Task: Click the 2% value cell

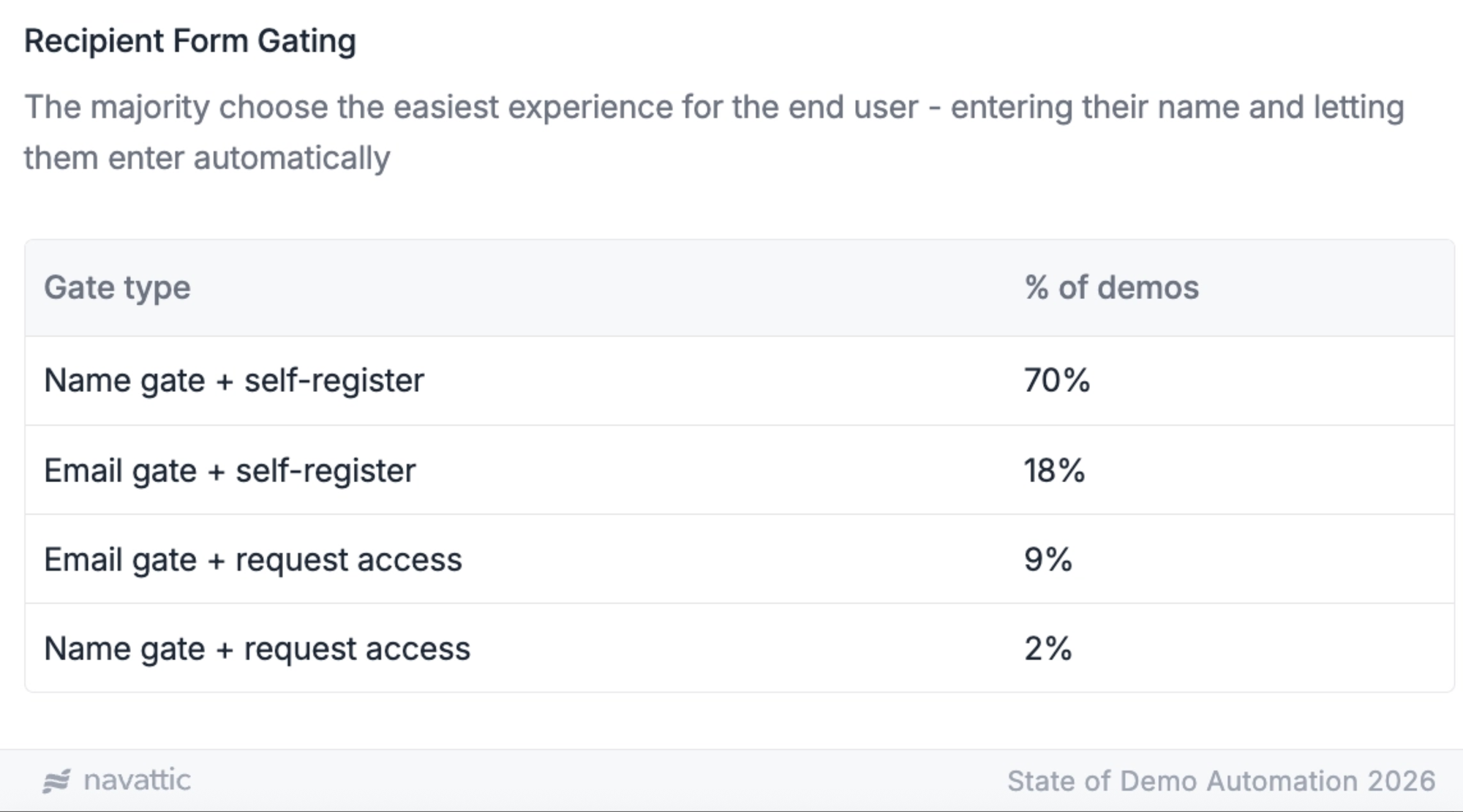Action: pyautogui.click(x=1048, y=649)
